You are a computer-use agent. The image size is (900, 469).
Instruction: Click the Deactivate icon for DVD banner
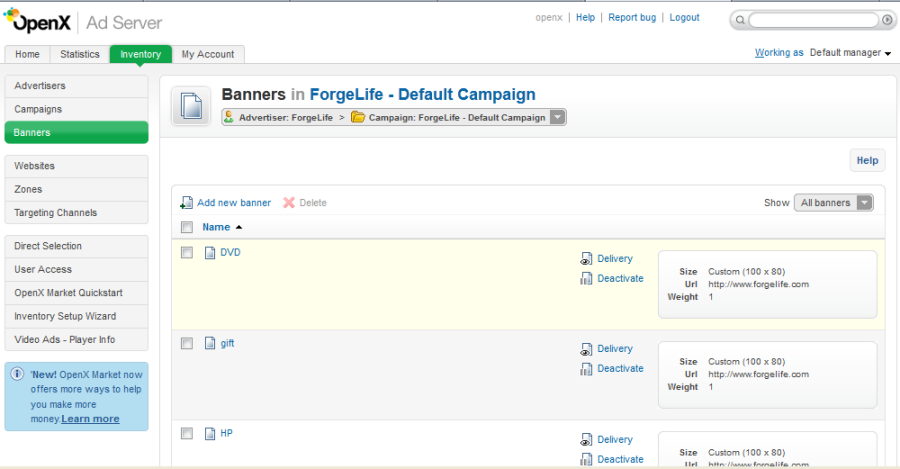tap(585, 278)
